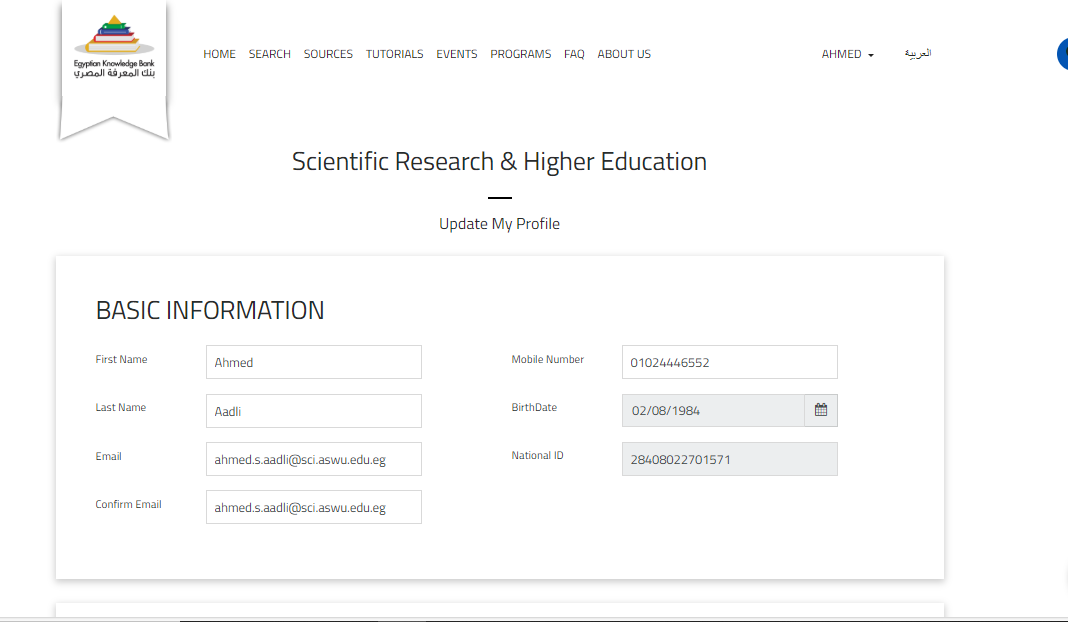This screenshot has width=1068, height=622.
Task: Open the ABOUT US page
Action: pos(624,54)
